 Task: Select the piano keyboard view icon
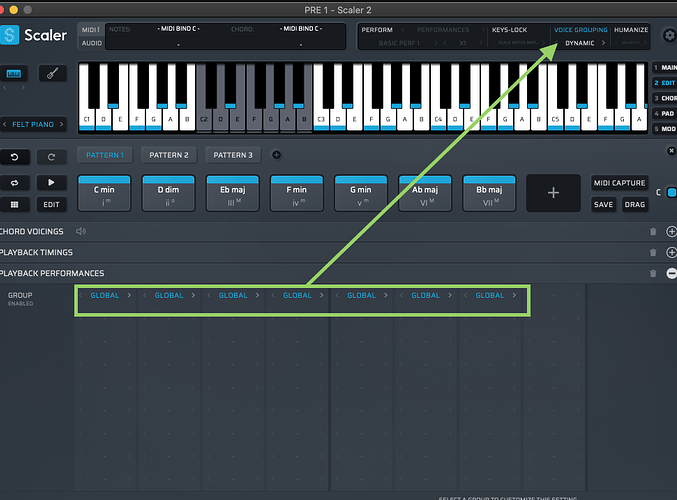point(14,74)
